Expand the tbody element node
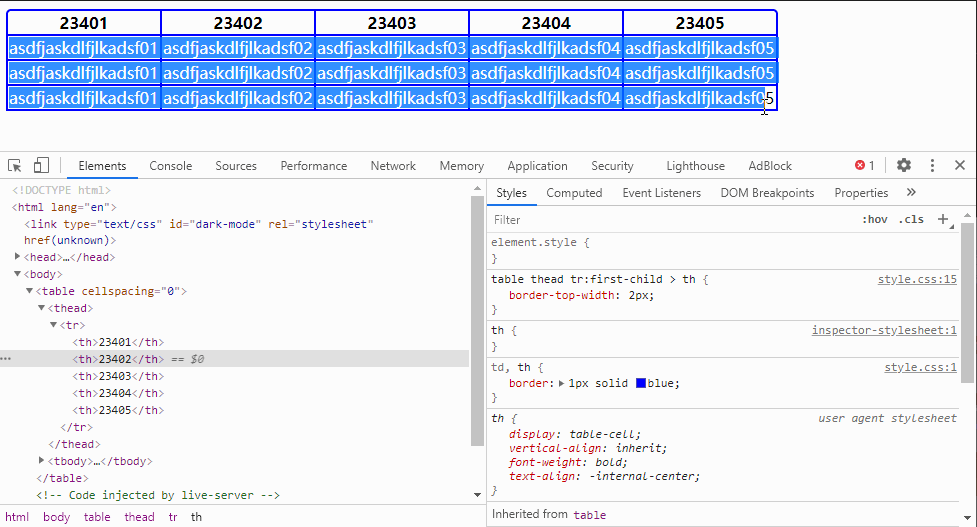The height and width of the screenshot is (527, 977). [x=41, y=460]
